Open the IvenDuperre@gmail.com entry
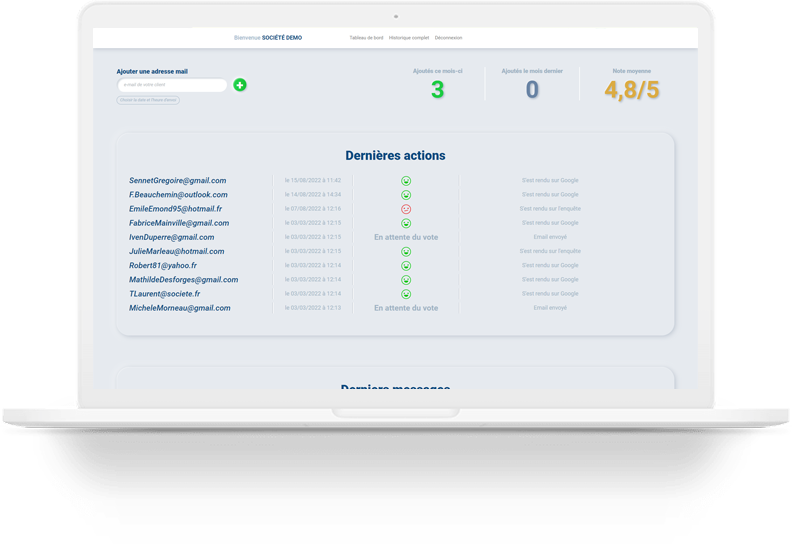 [x=171, y=237]
